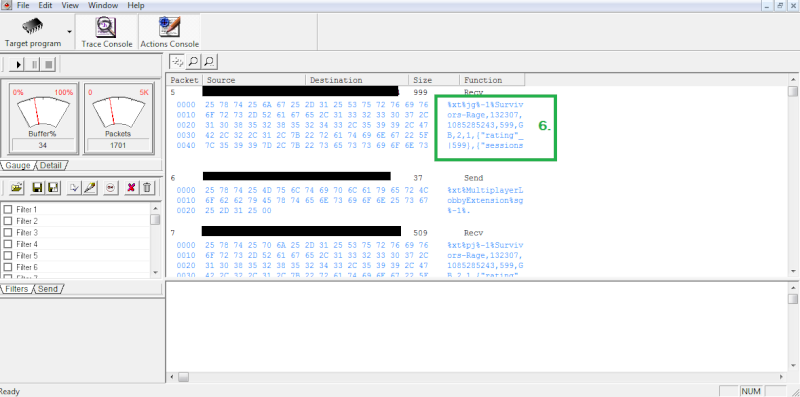Viewport: 800px width, 397px height.
Task: Click the Ready status bar text
Action: [10, 391]
